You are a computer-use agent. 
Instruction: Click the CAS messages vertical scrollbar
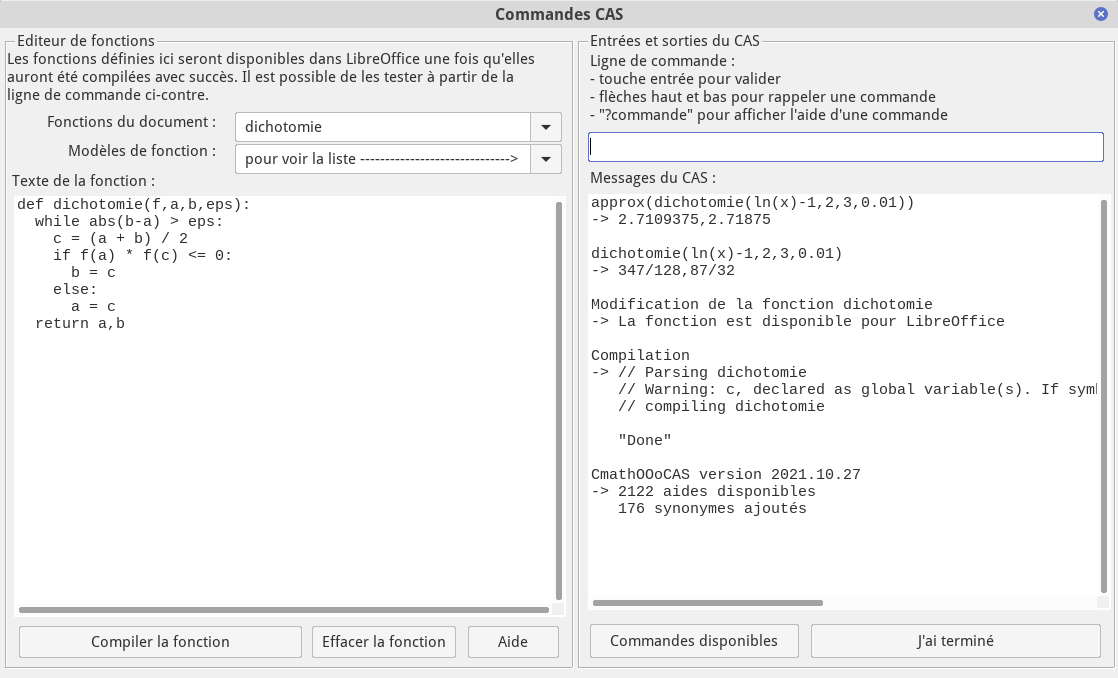(1103, 390)
